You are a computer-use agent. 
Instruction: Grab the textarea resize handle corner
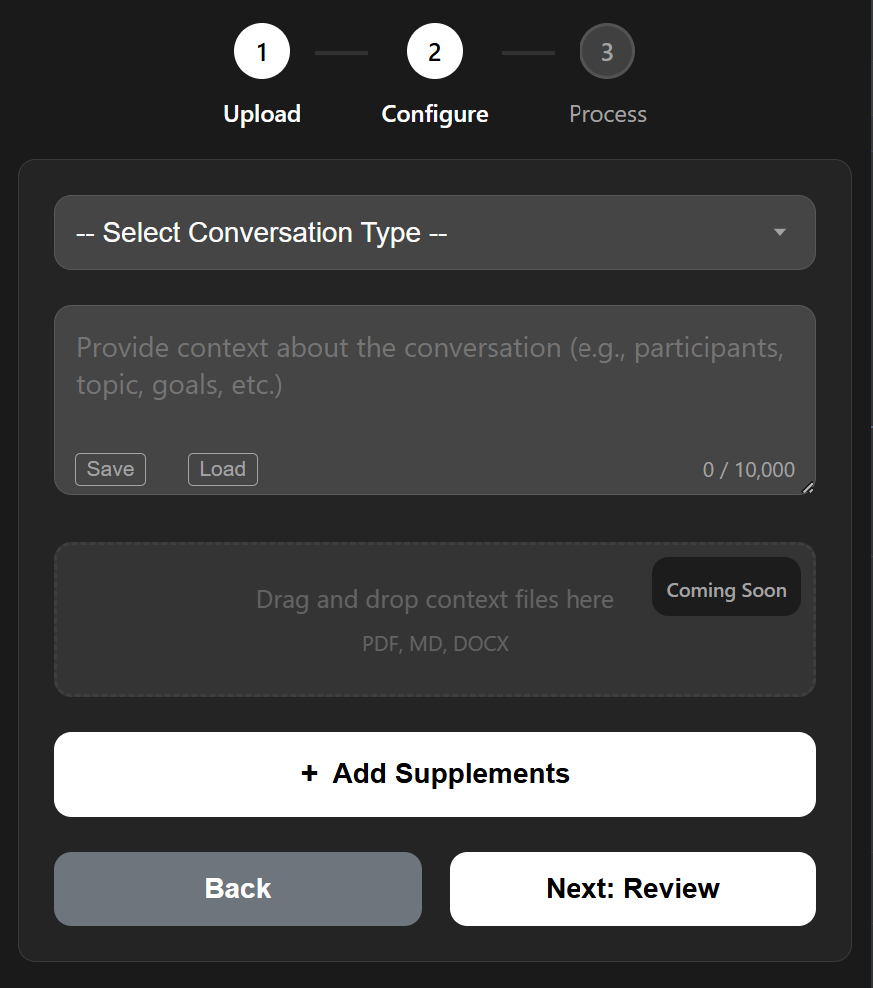[x=808, y=488]
